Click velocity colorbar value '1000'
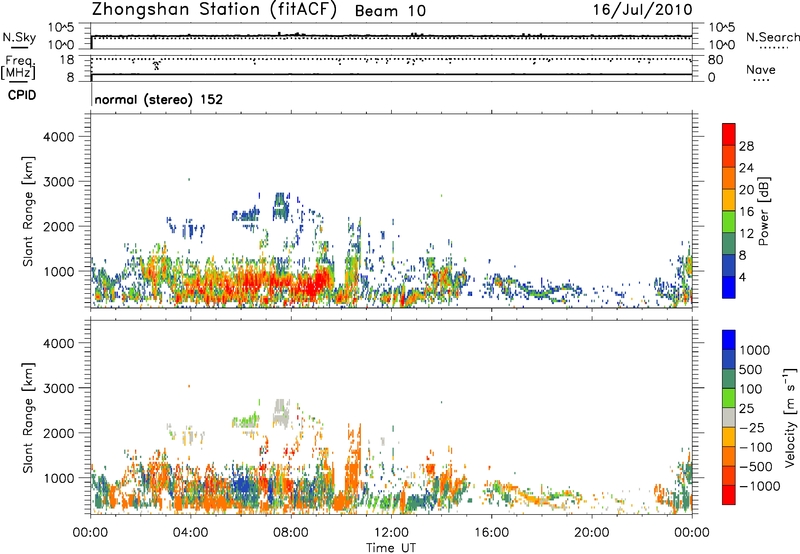800x554 pixels. pos(754,350)
